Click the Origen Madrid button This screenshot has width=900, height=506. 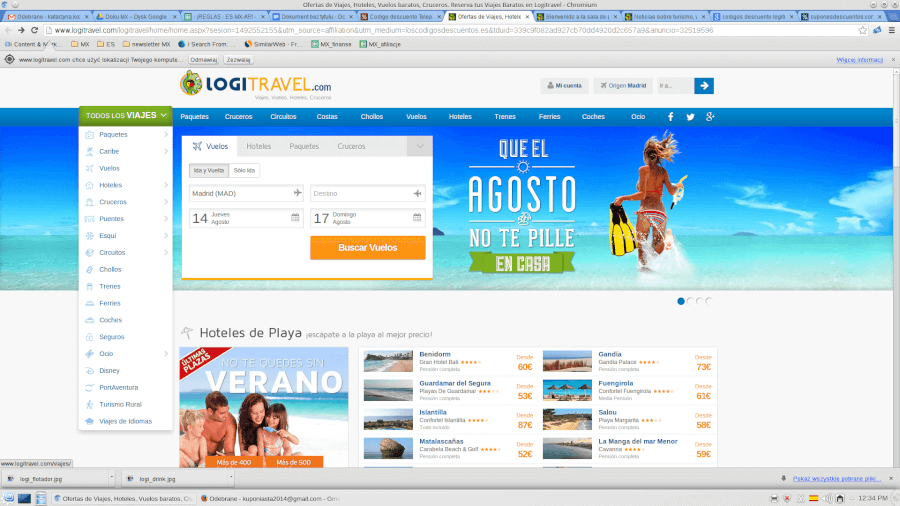click(623, 85)
